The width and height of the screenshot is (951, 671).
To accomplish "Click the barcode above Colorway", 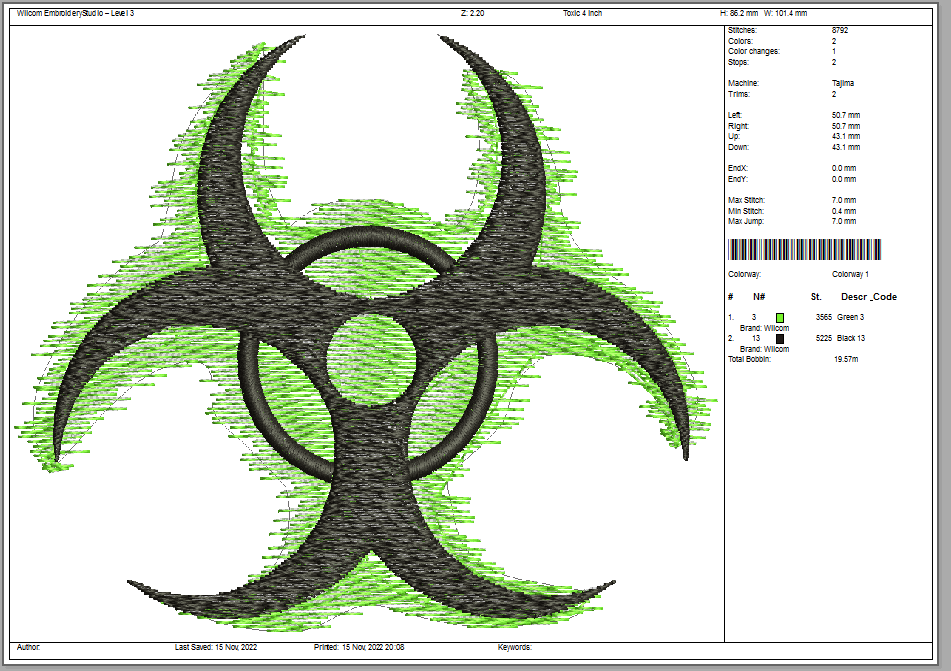I will click(x=804, y=249).
